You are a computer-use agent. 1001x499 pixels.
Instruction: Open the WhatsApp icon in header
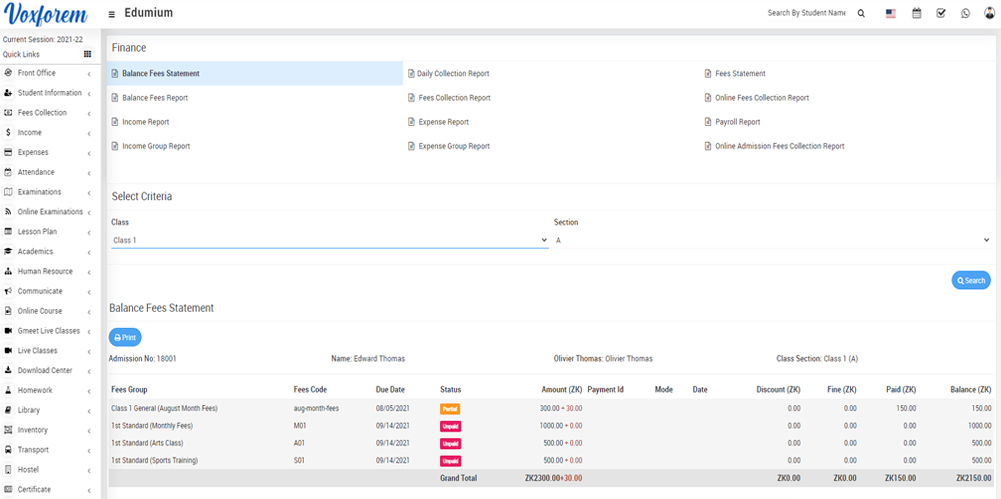[x=966, y=13]
